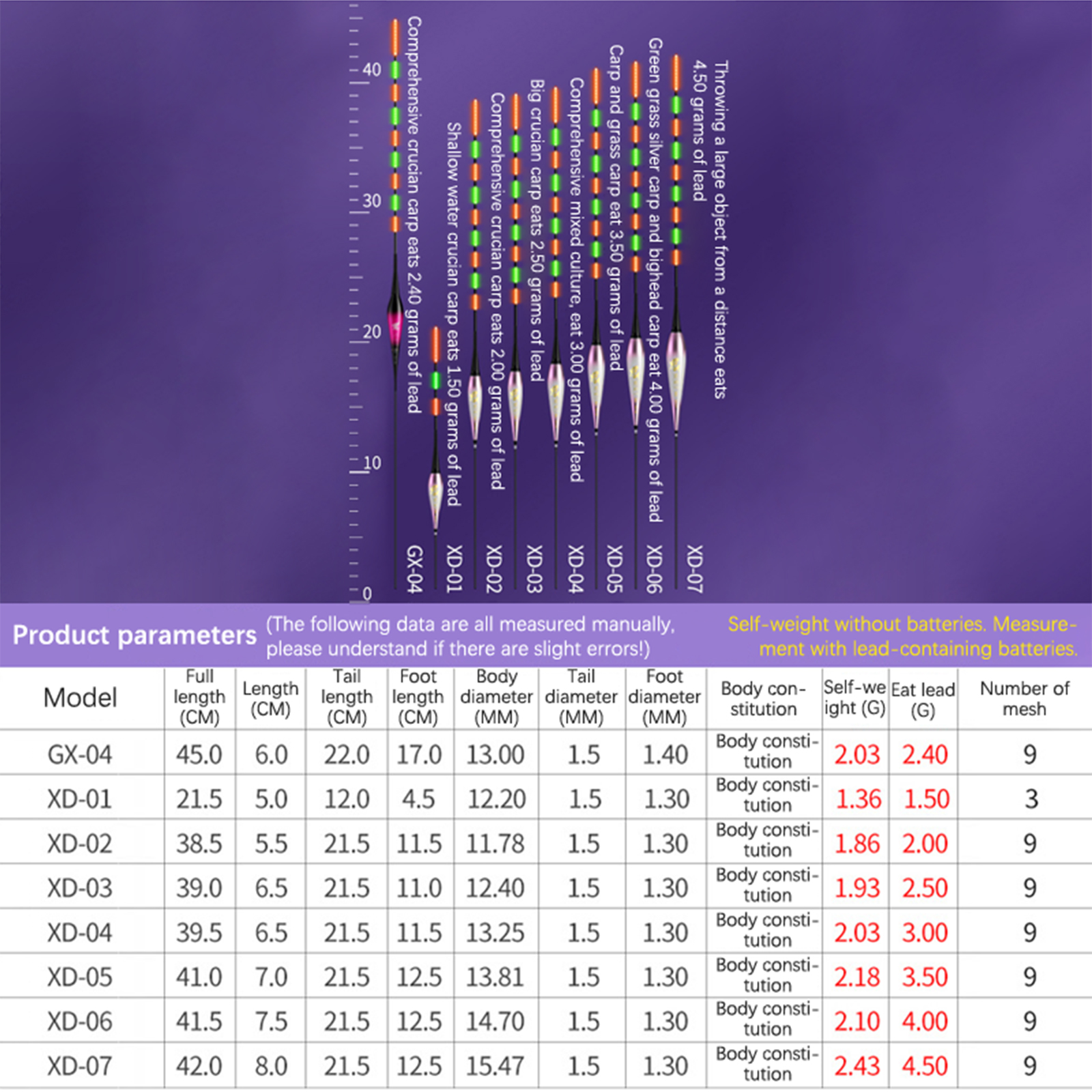Click the XD-03 model cell in the table
1092x1092 pixels.
(80, 888)
